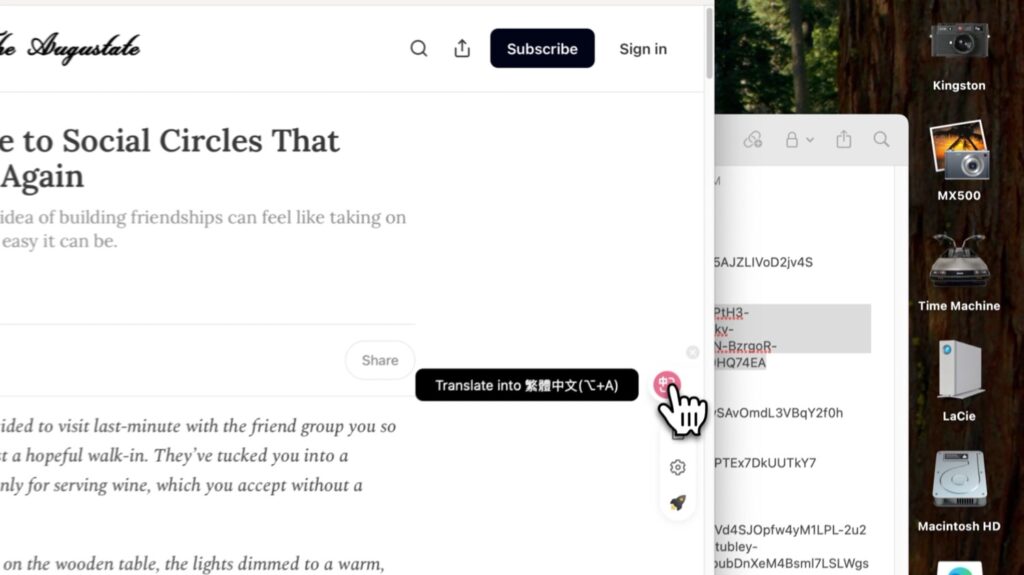
Task: Click the search magnifier in Augustate header
Action: [x=419, y=48]
